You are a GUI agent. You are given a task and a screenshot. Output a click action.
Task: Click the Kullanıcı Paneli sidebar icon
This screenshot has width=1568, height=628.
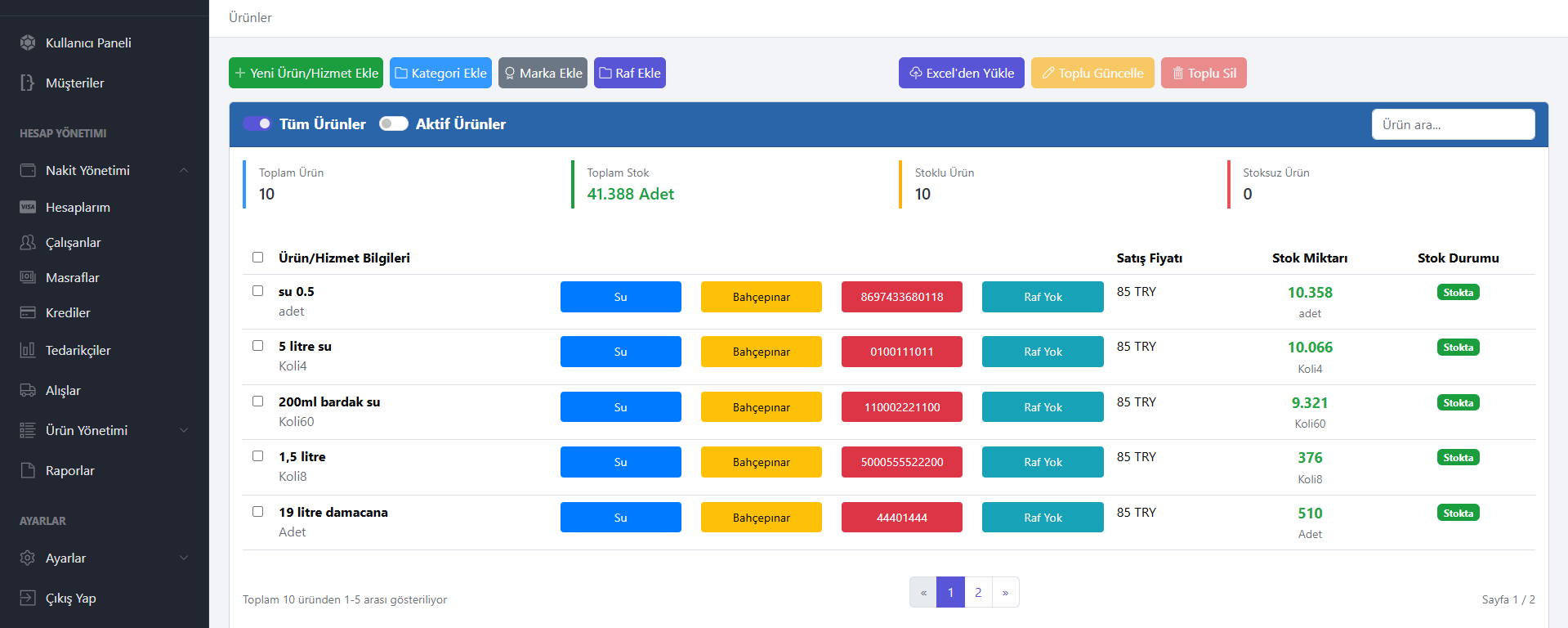28,43
